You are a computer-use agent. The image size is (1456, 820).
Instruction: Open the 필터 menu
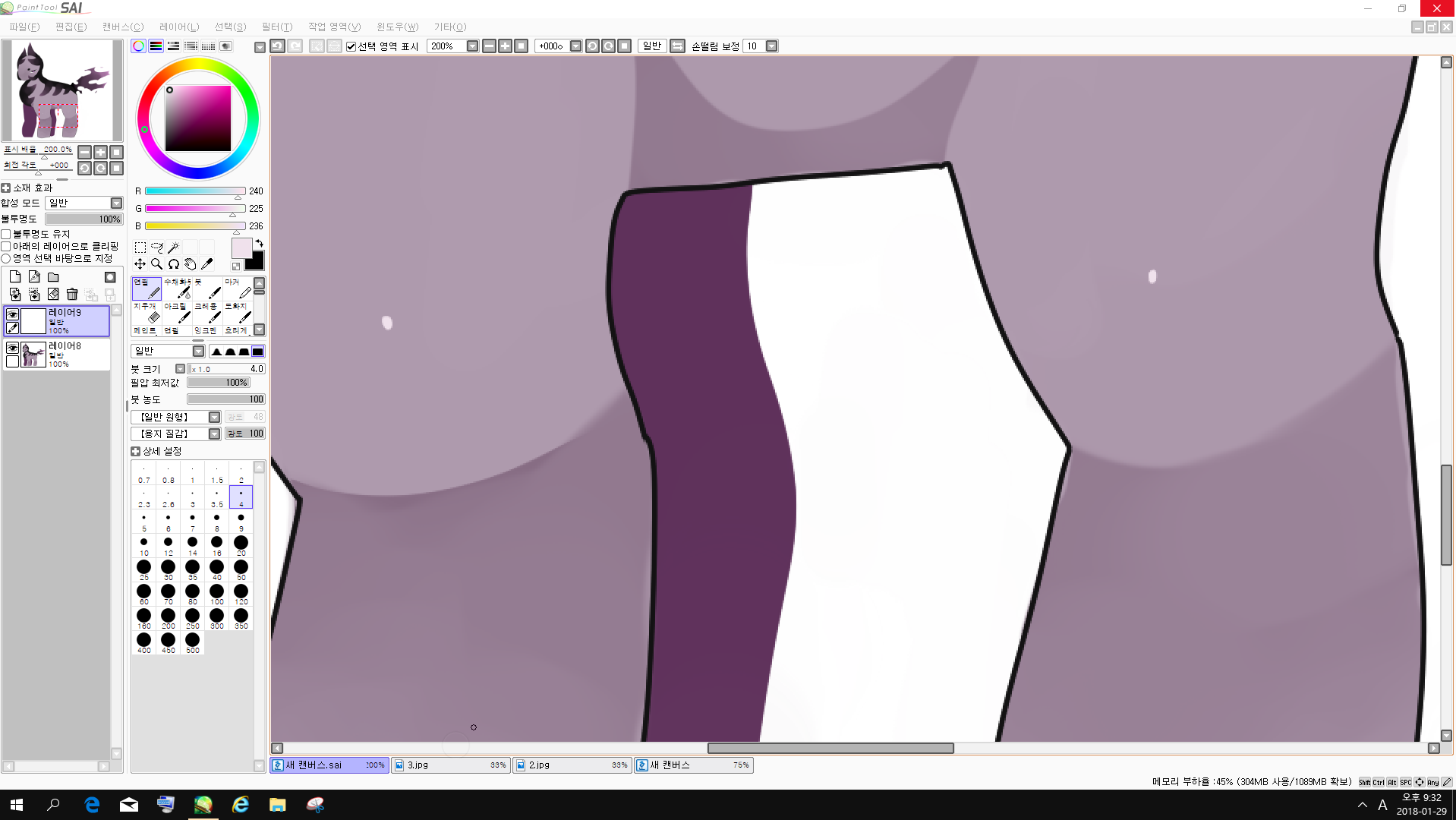(276, 27)
